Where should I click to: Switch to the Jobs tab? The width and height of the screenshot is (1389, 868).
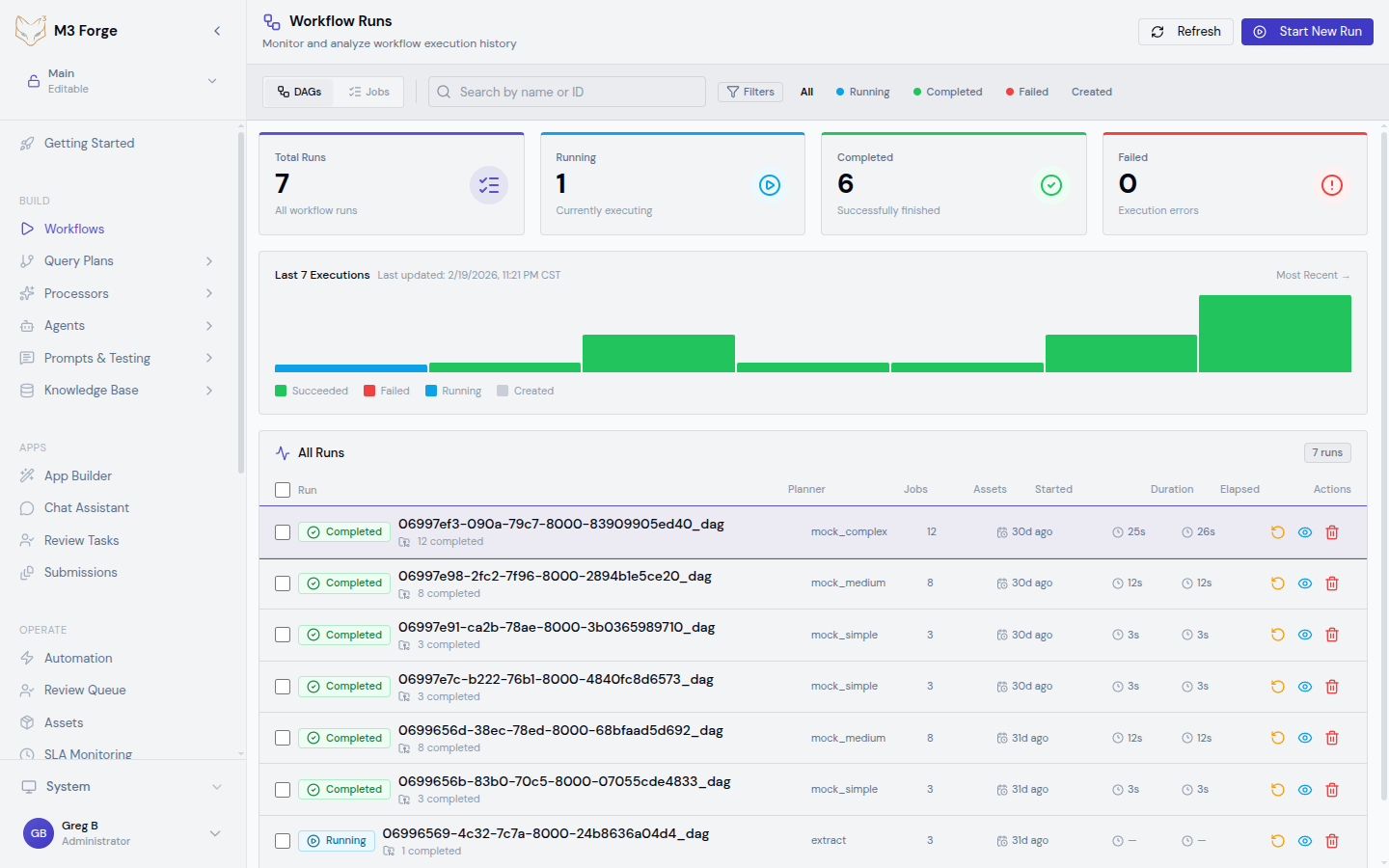(x=368, y=92)
